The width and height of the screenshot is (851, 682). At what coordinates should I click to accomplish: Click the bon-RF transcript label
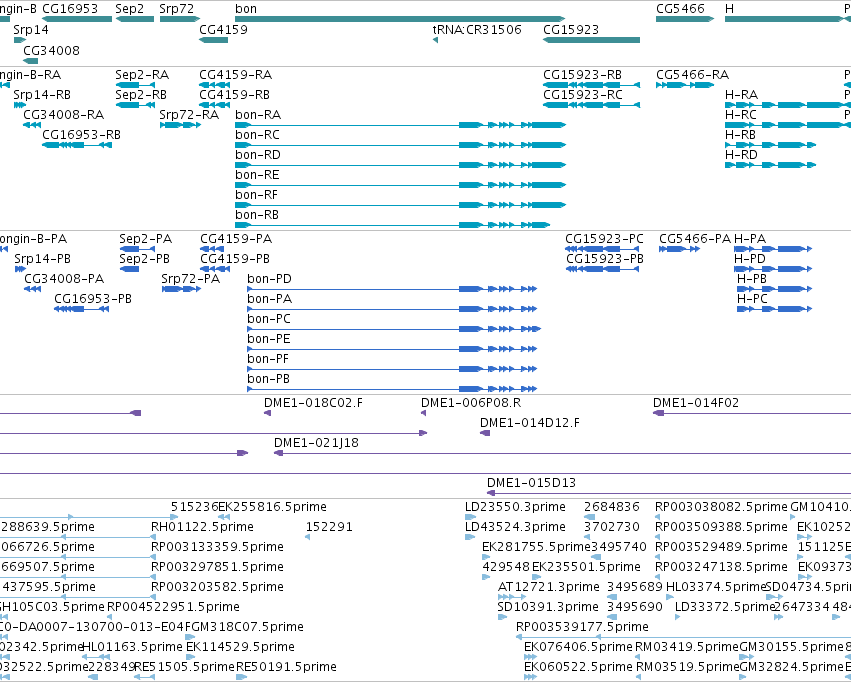[x=257, y=195]
